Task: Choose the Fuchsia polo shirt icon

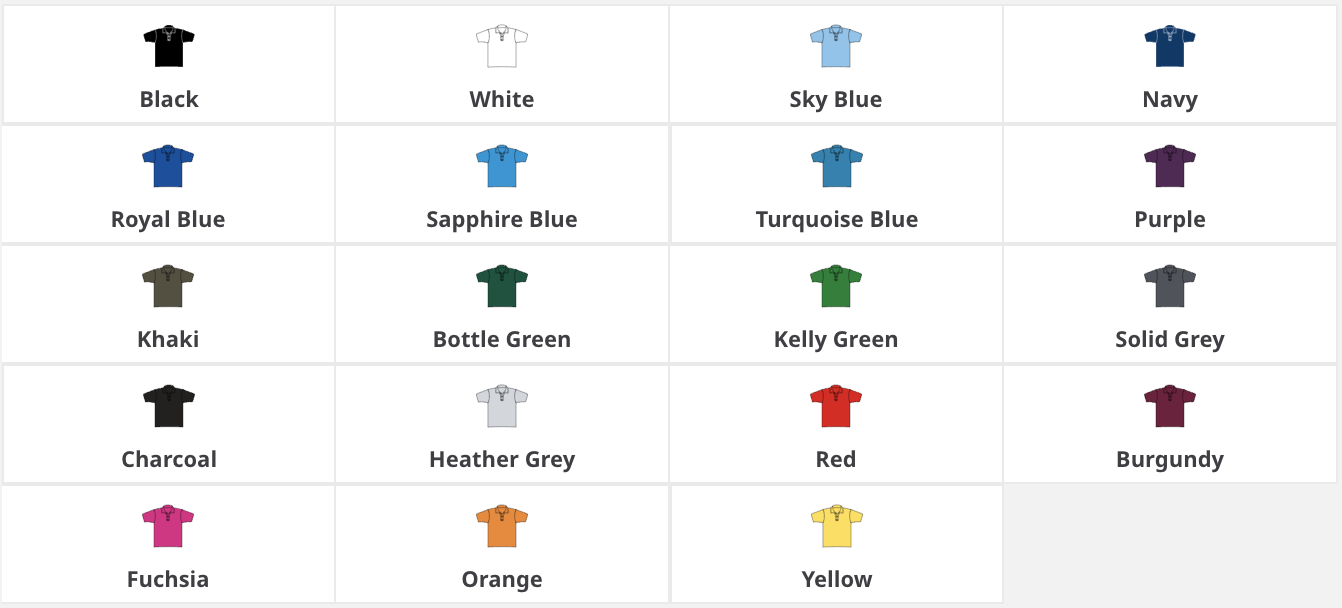Action: coord(168,527)
